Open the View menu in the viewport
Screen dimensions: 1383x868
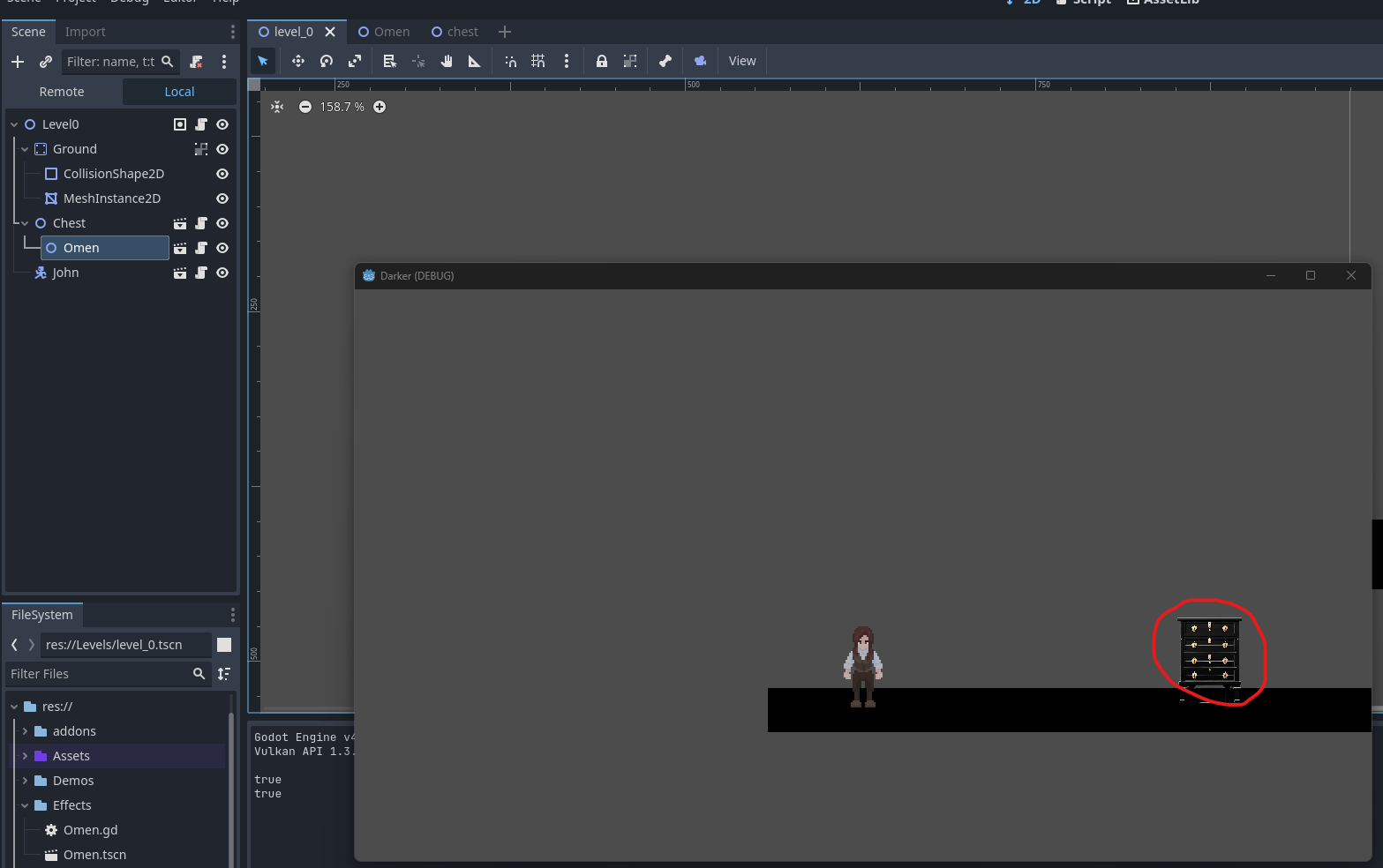coord(741,61)
